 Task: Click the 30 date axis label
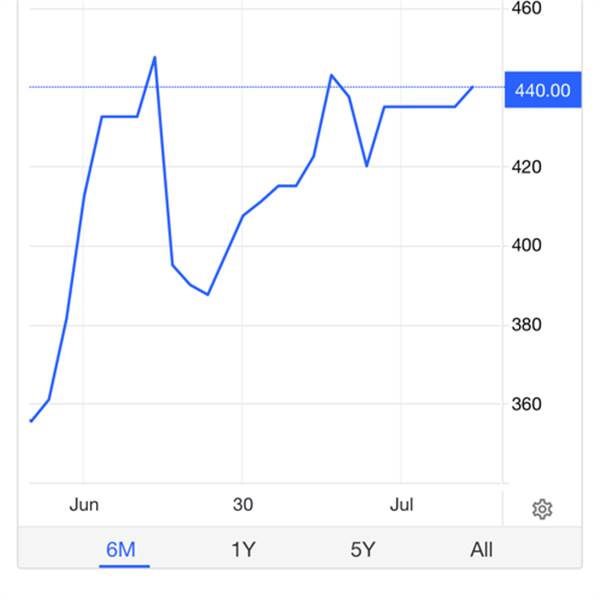tap(243, 505)
